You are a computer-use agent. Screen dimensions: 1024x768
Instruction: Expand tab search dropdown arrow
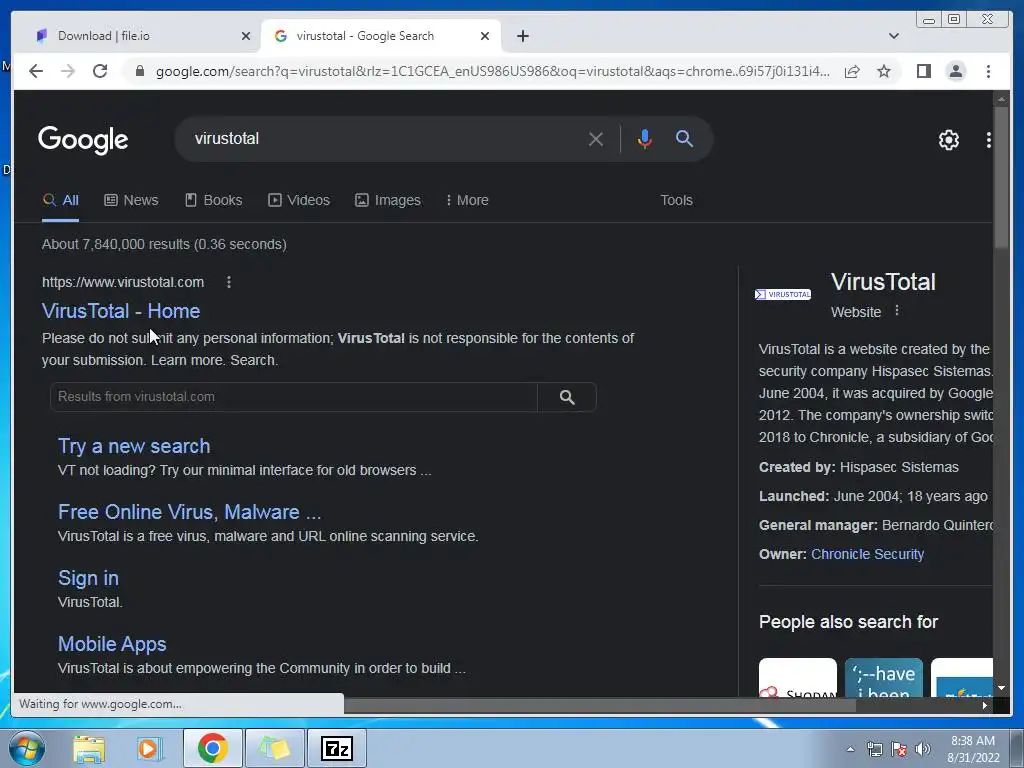point(893,36)
